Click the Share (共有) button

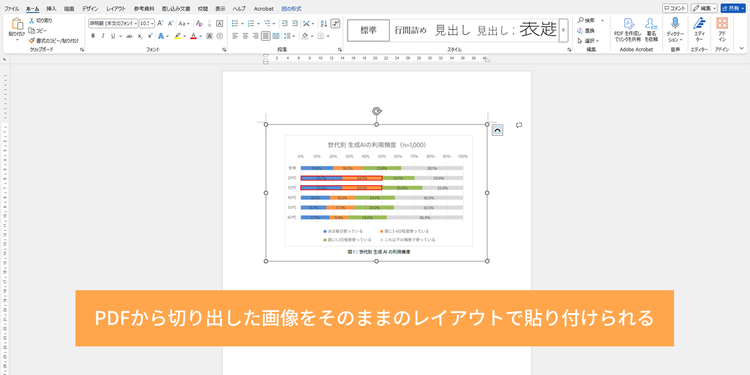click(x=733, y=8)
